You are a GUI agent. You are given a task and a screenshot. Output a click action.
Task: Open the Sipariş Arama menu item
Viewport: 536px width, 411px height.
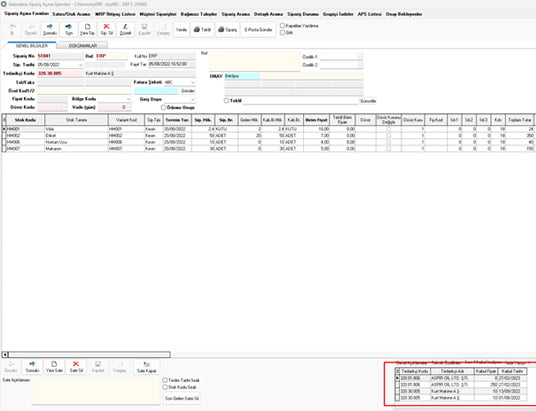tap(236, 14)
